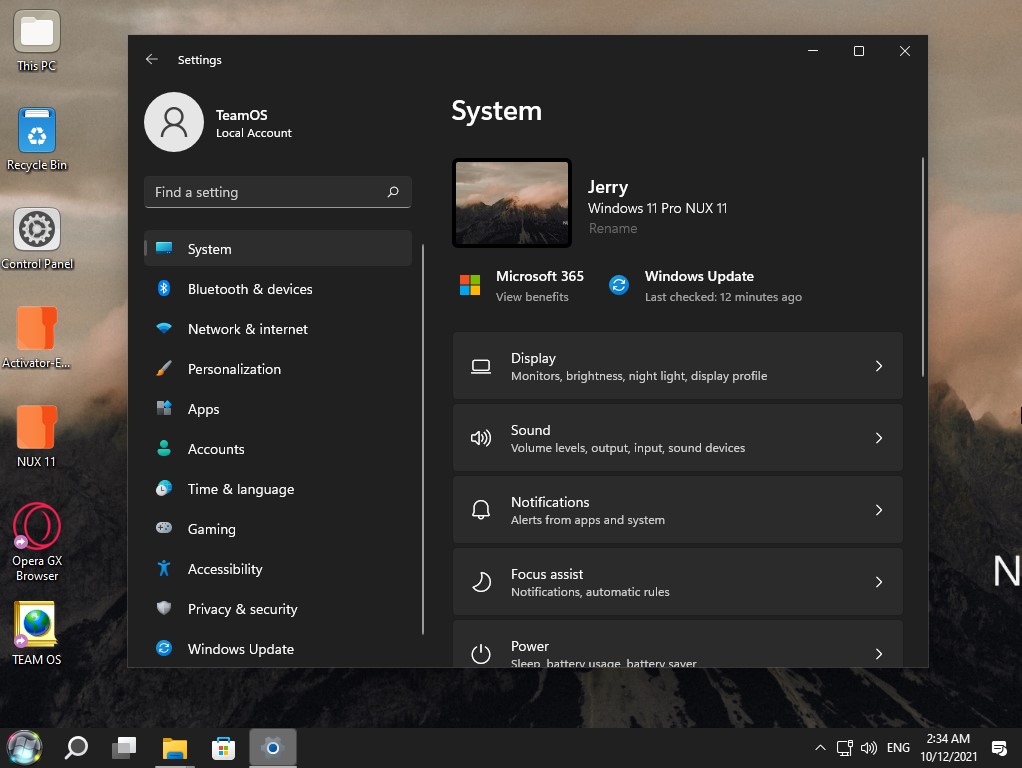View Microsoft 365 benefits
The height and width of the screenshot is (768, 1022).
pyautogui.click(x=532, y=297)
